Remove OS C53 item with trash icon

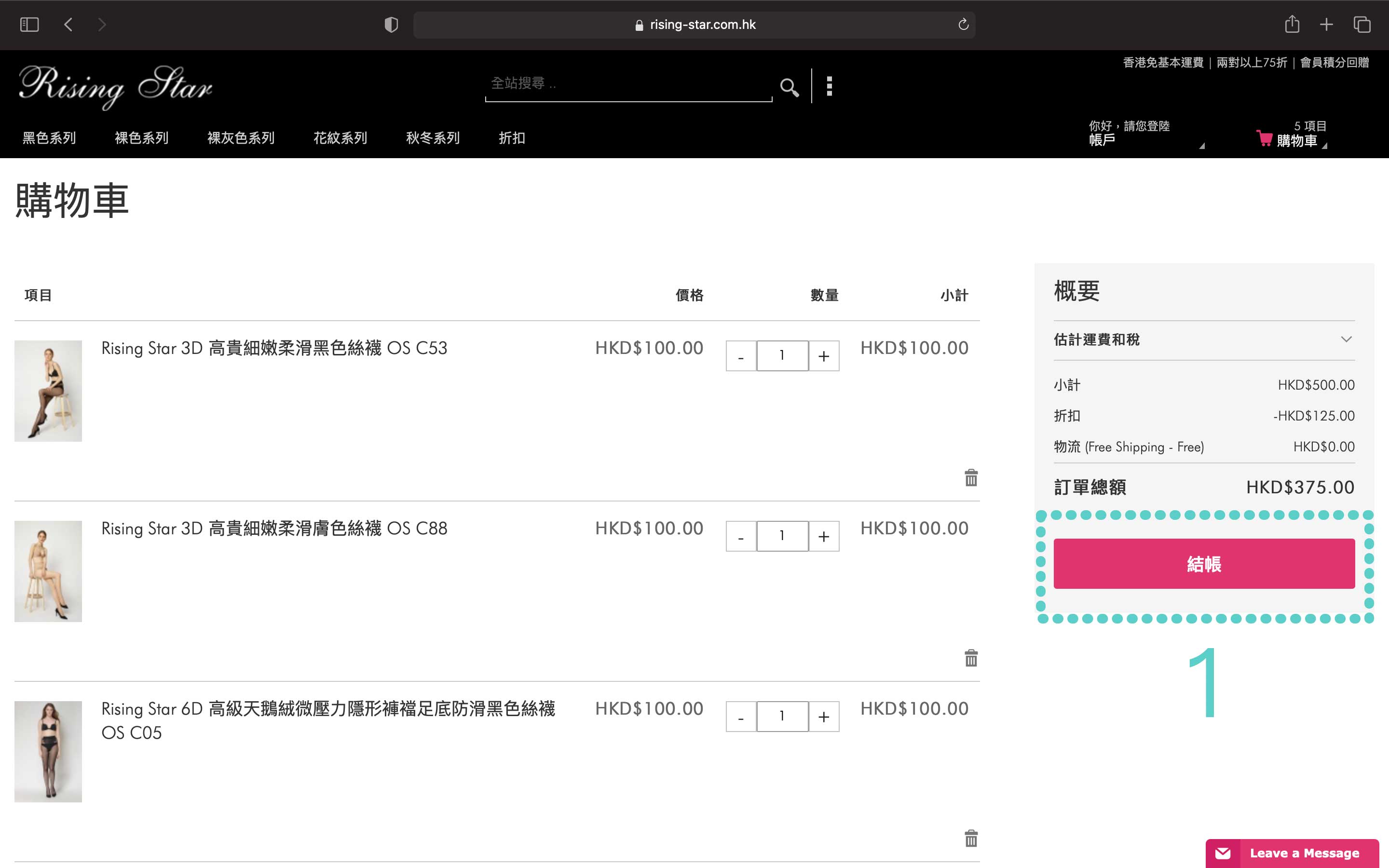click(x=971, y=477)
